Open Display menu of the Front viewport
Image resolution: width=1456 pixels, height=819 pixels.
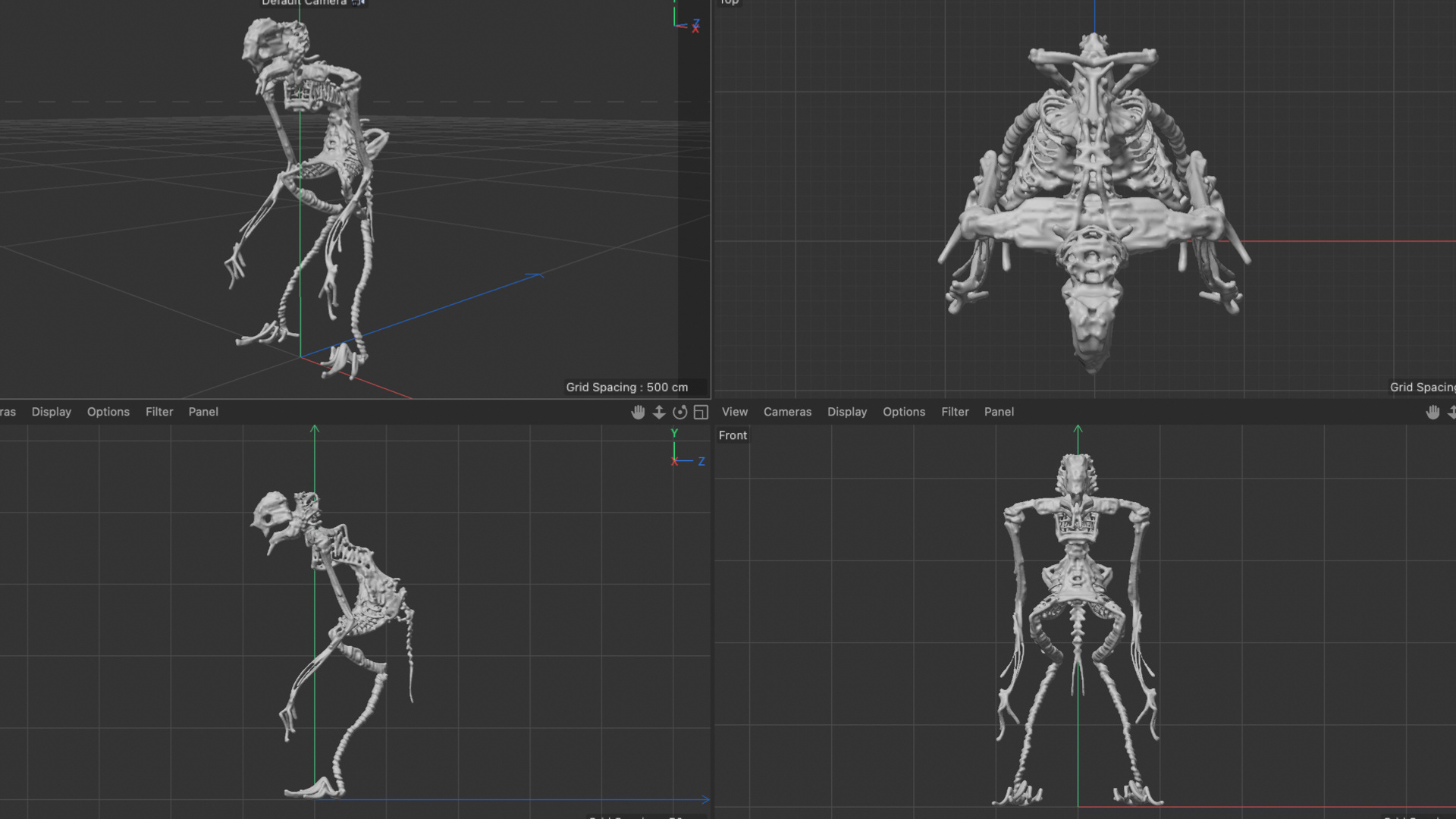pyautogui.click(x=847, y=412)
